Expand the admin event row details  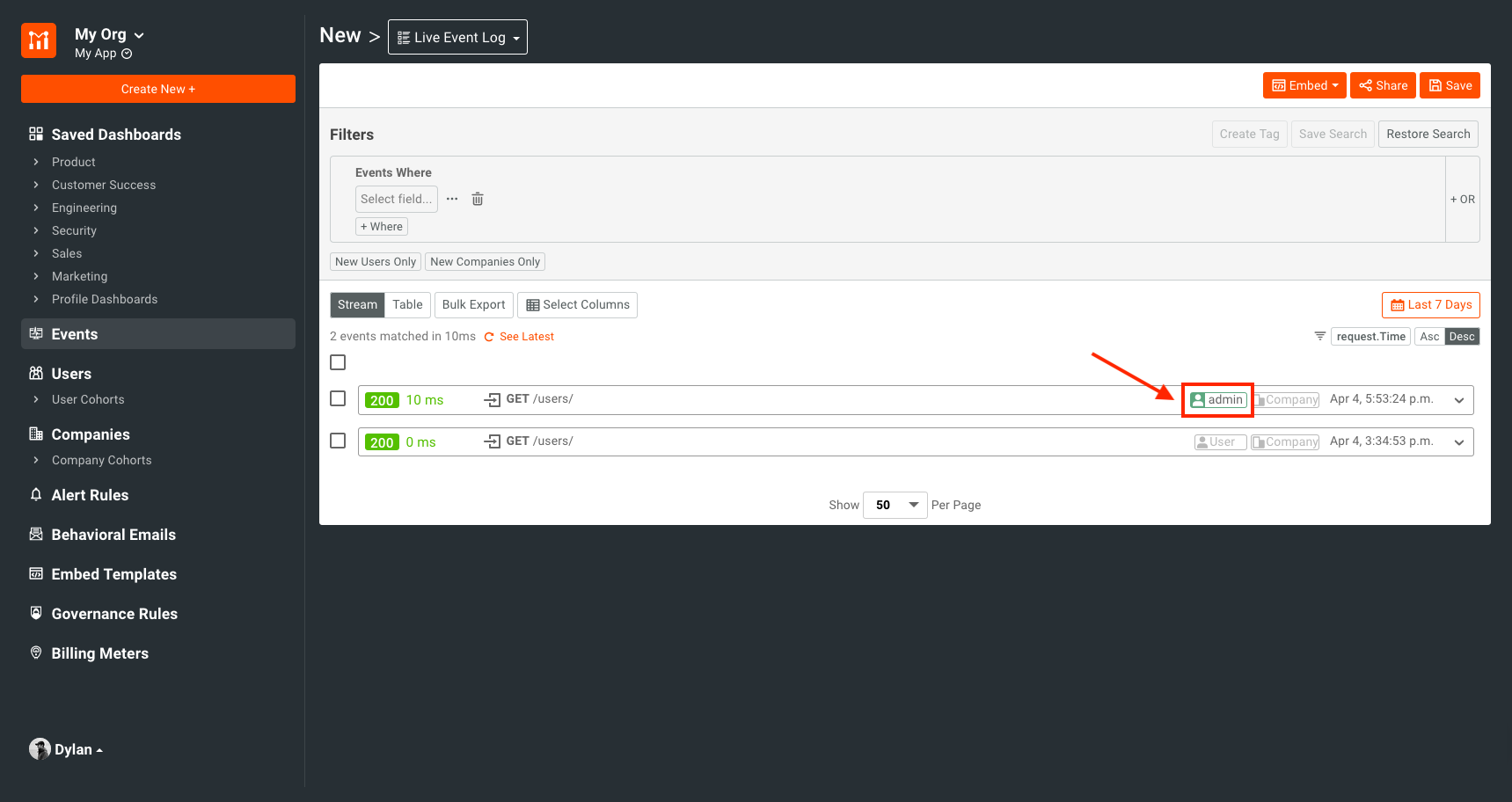coord(1459,399)
